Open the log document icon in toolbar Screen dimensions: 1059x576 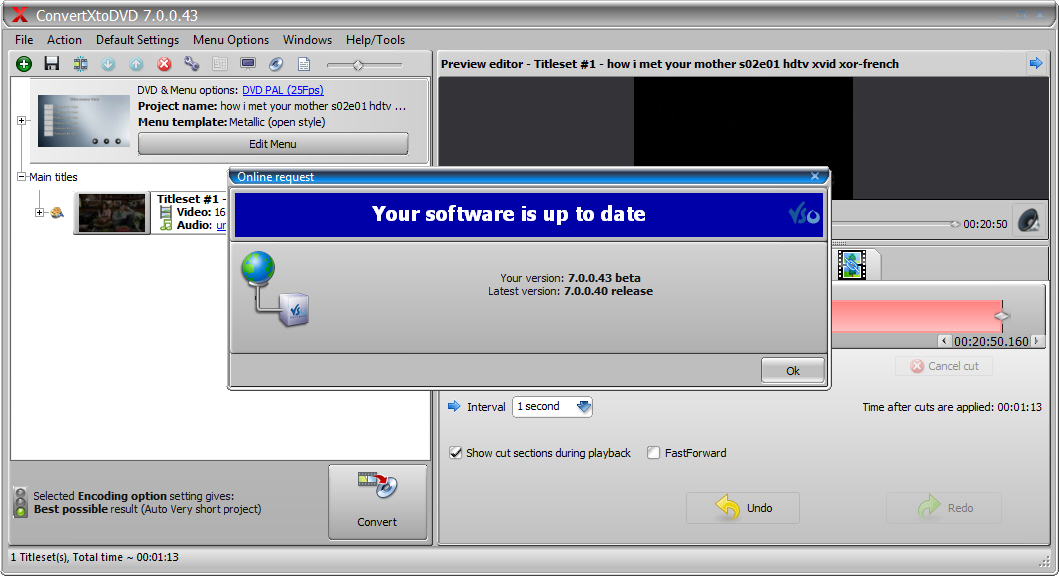click(304, 64)
